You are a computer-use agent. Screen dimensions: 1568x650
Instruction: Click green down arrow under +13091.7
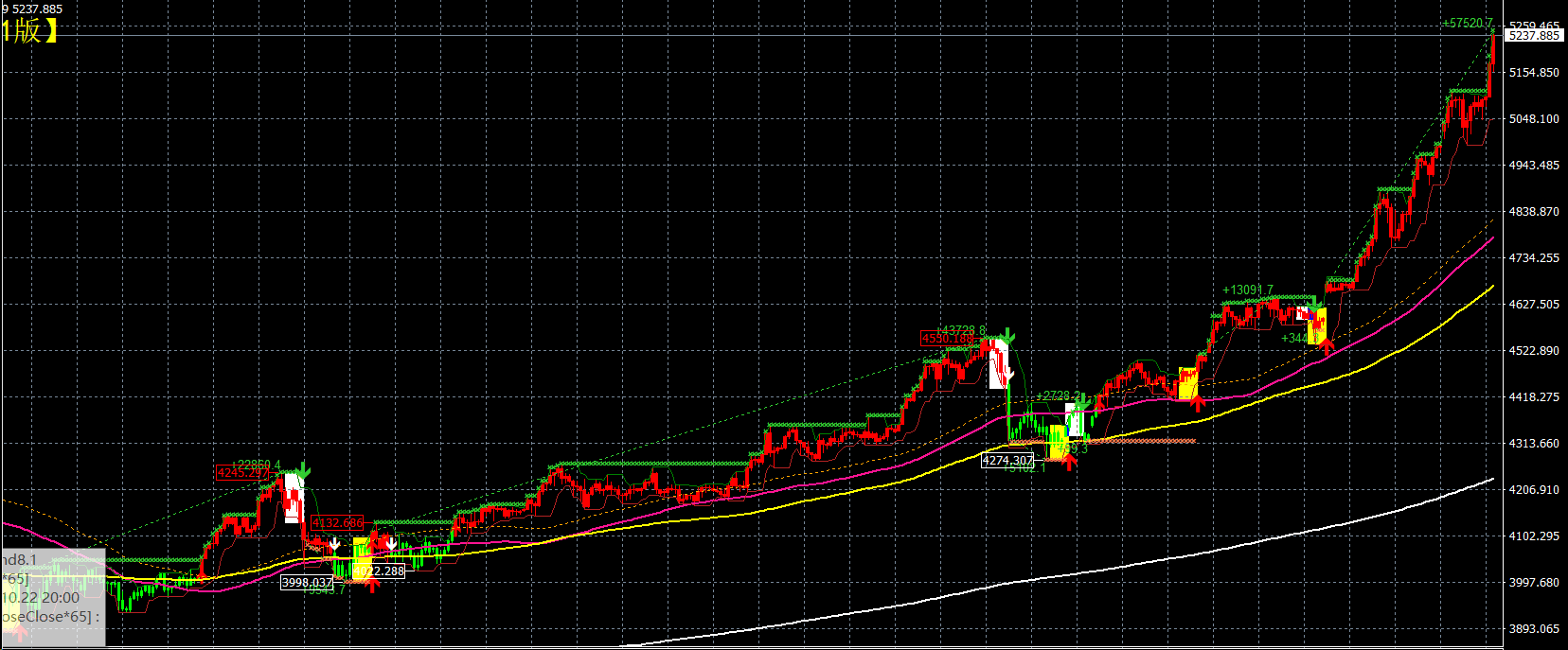click(x=1314, y=304)
